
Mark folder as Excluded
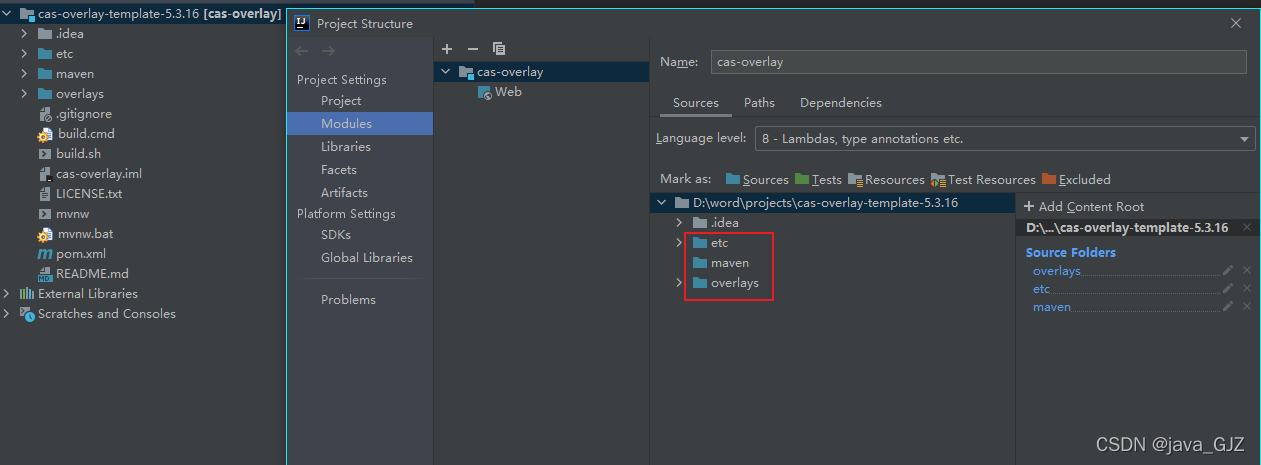[1076, 180]
